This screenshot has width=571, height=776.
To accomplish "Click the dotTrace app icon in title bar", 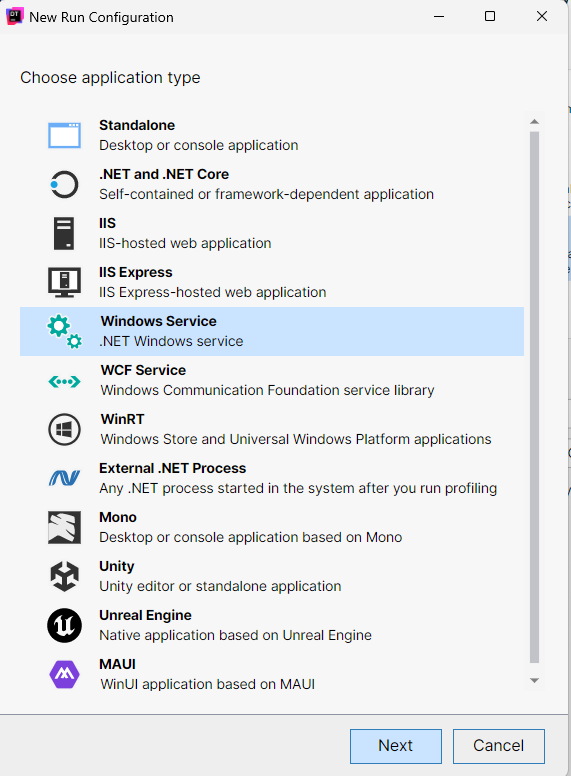I will 14,16.
